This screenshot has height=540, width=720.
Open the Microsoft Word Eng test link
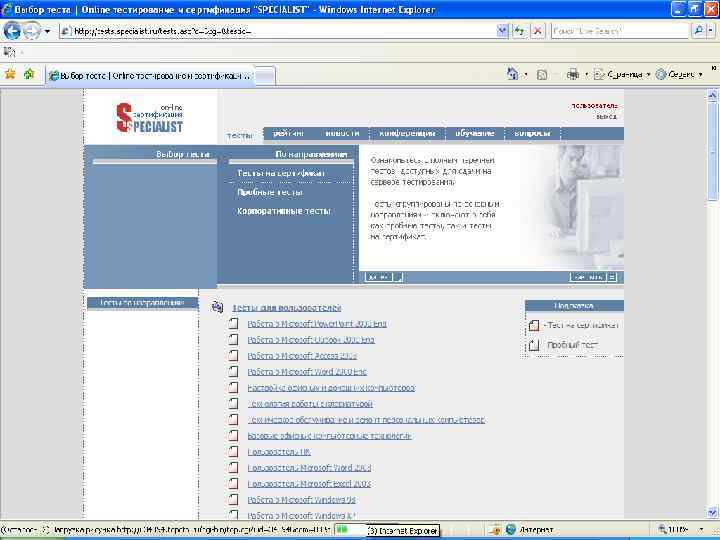point(307,372)
